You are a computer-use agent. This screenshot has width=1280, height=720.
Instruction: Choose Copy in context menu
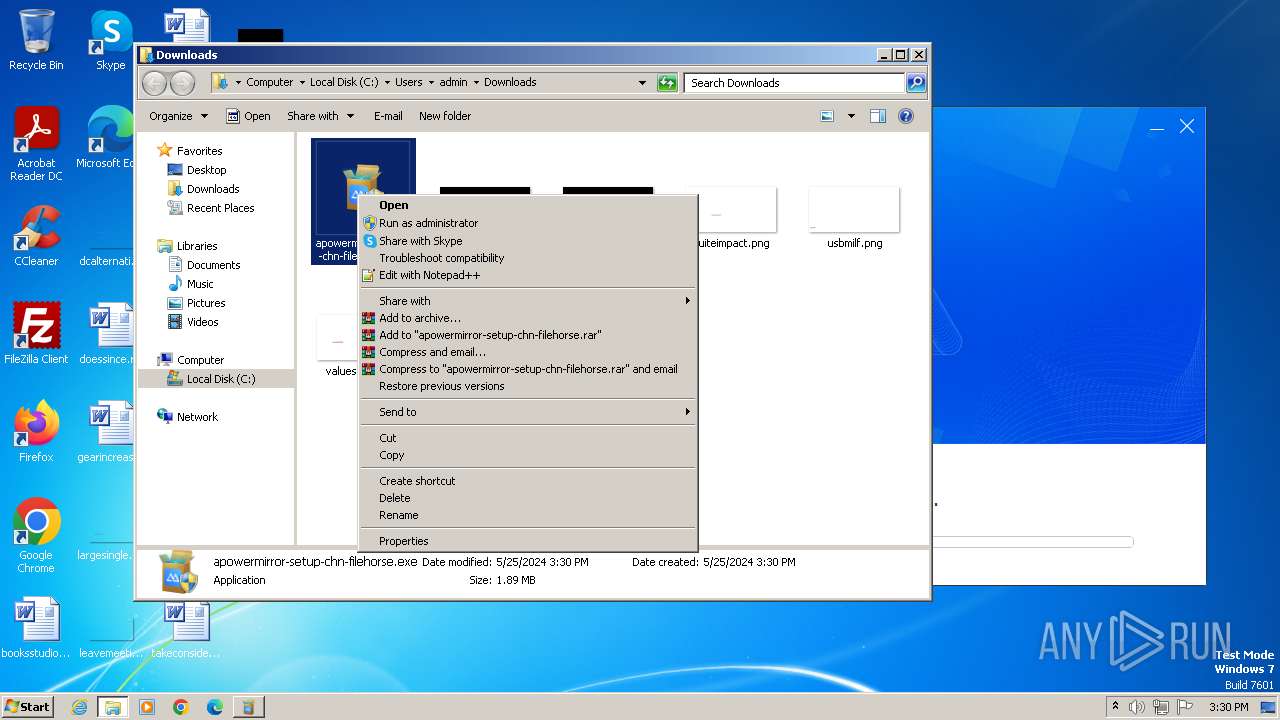[527, 455]
